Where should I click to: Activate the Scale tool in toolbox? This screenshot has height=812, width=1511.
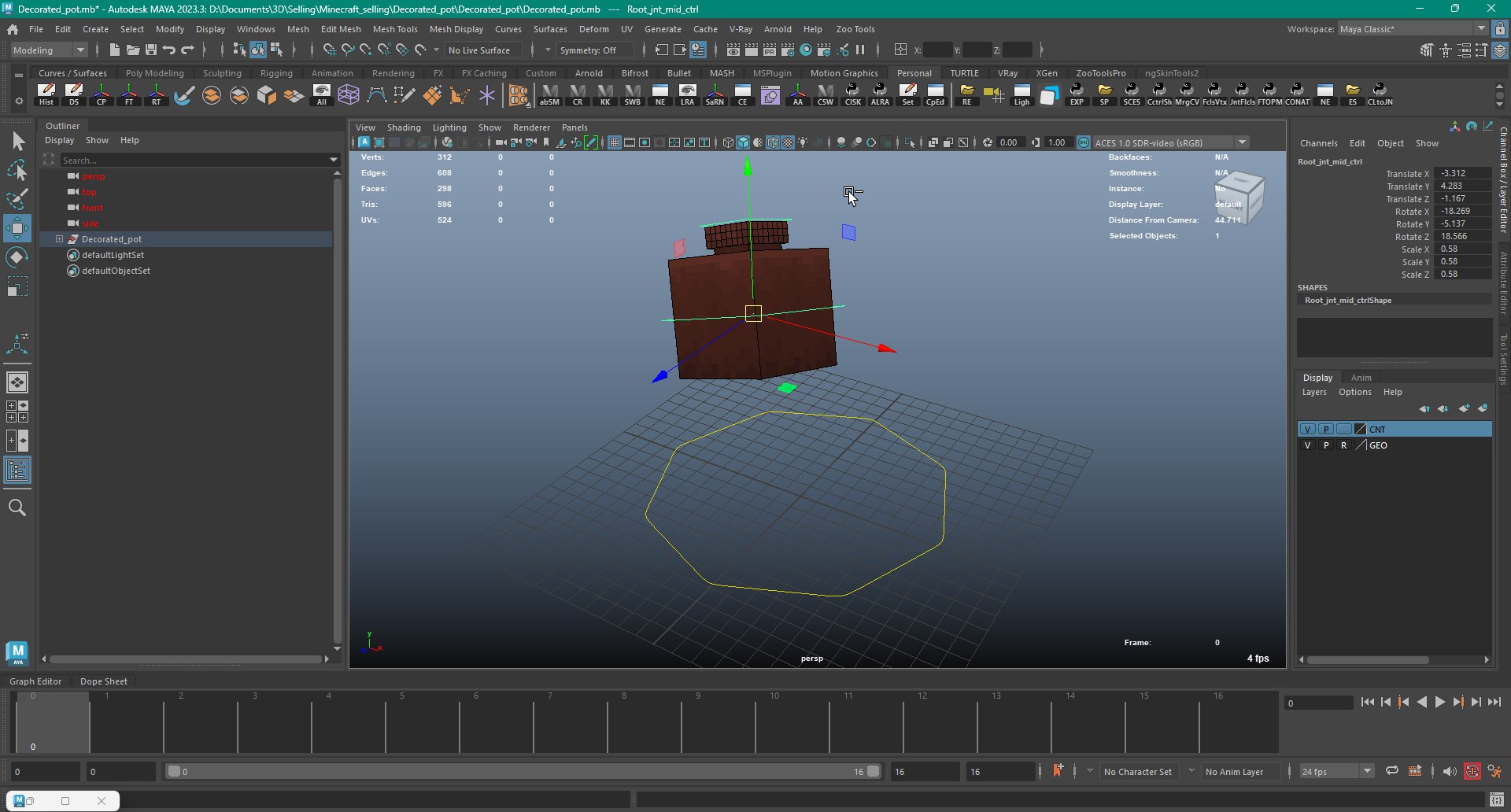point(17,286)
